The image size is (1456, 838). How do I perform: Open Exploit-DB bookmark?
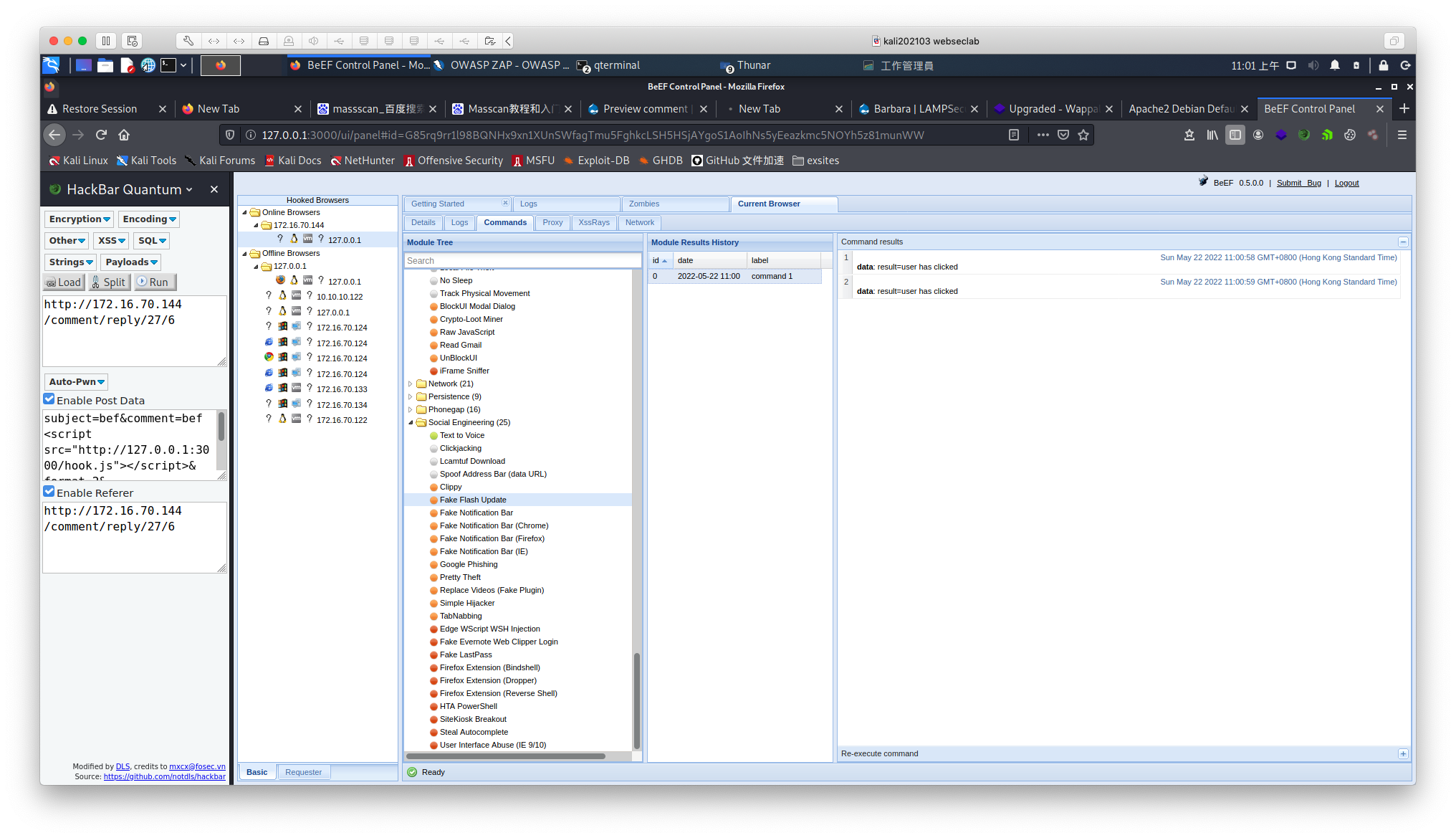point(596,161)
